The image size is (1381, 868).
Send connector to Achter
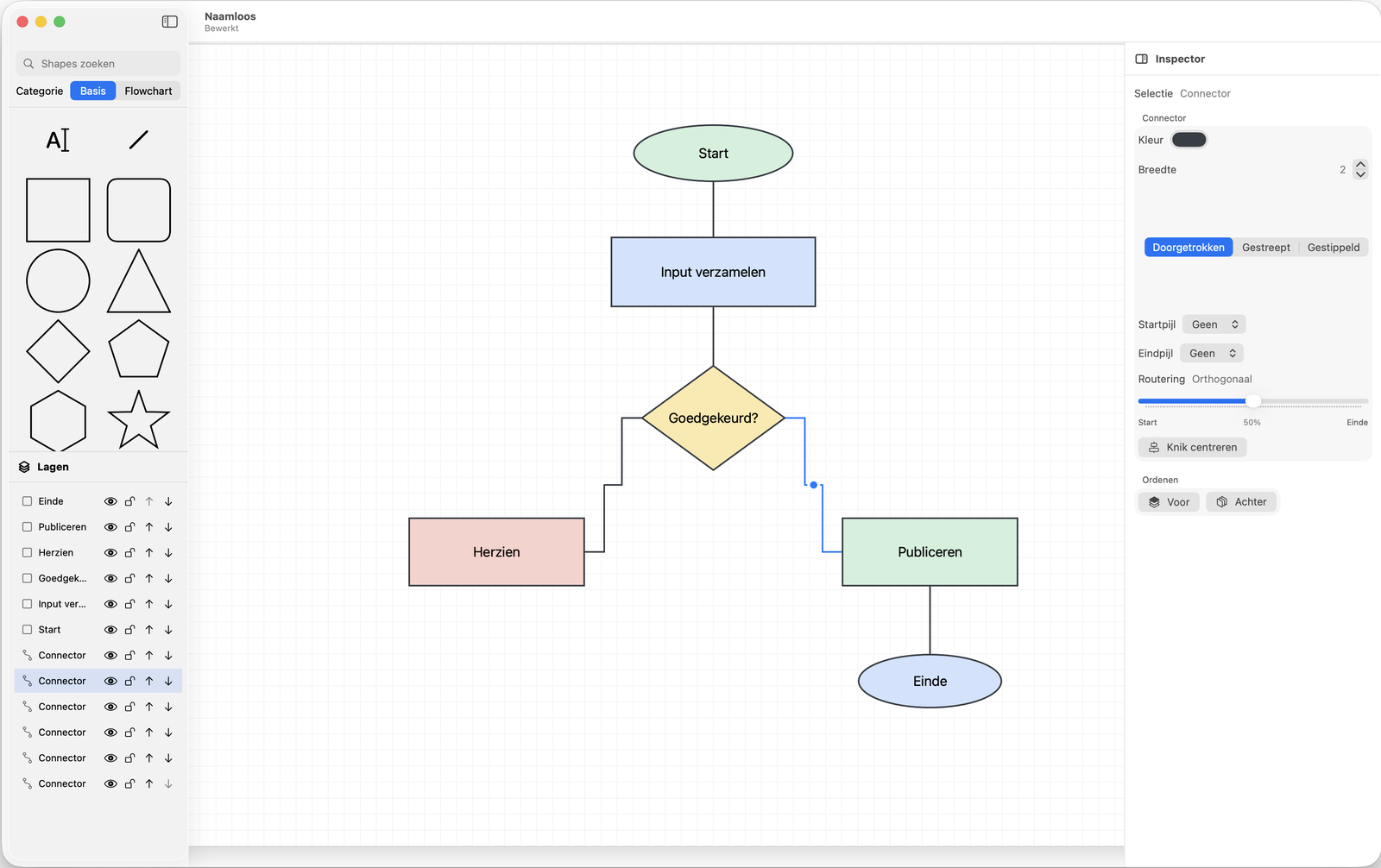tap(1241, 502)
